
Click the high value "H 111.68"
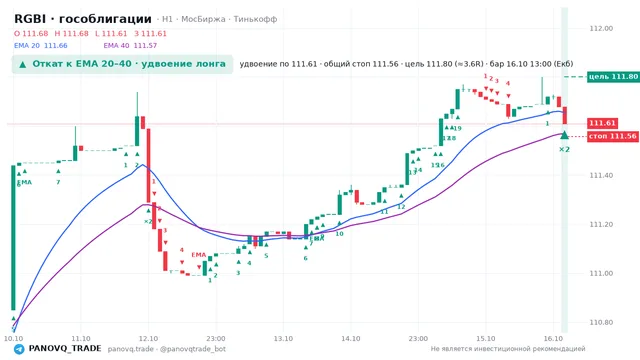tap(71, 33)
